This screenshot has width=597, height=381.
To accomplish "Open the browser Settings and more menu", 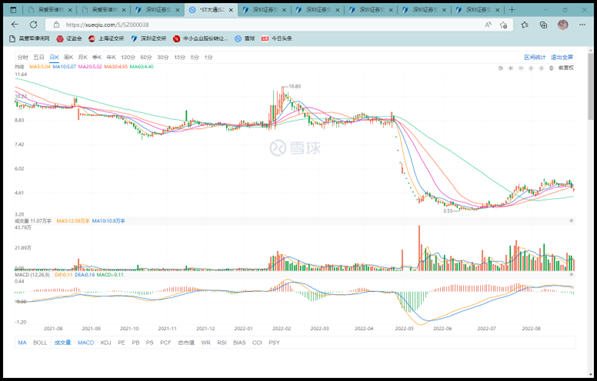I will click(582, 25).
